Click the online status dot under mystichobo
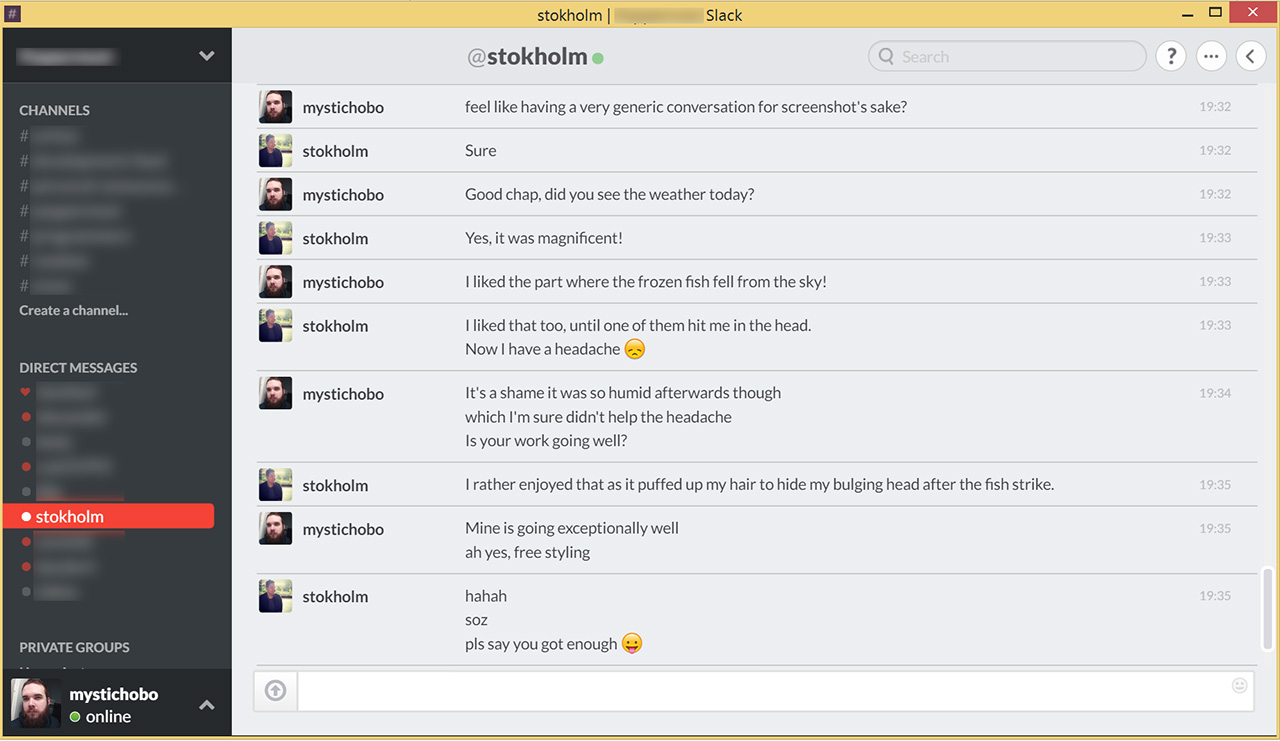The height and width of the screenshot is (741, 1280). tap(76, 716)
